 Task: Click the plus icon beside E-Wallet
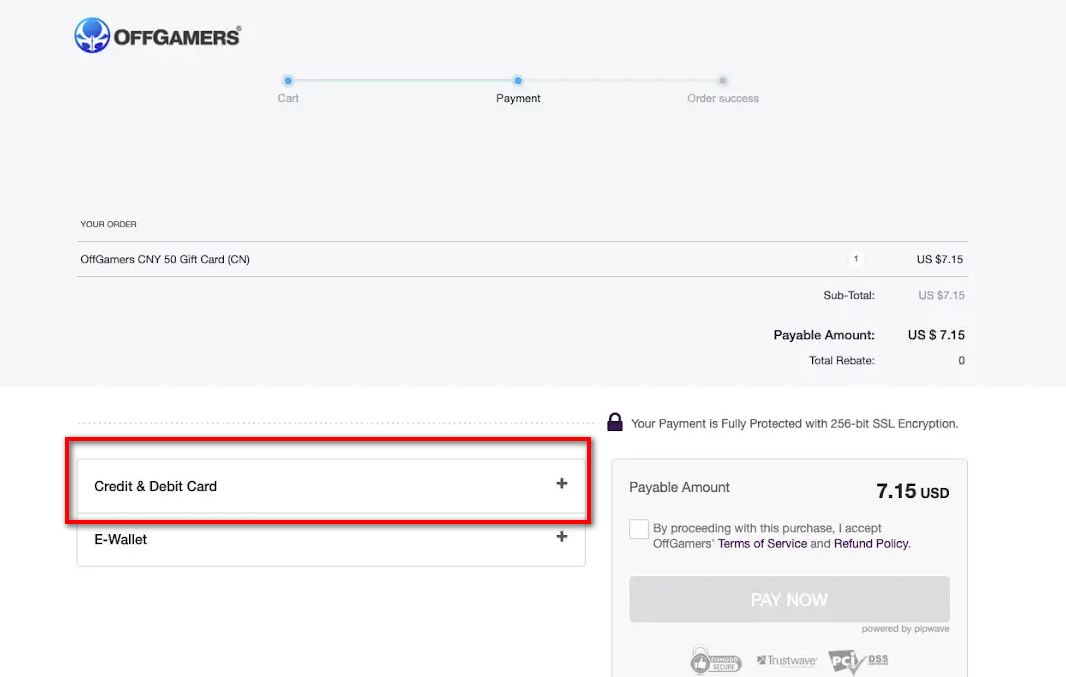(562, 537)
